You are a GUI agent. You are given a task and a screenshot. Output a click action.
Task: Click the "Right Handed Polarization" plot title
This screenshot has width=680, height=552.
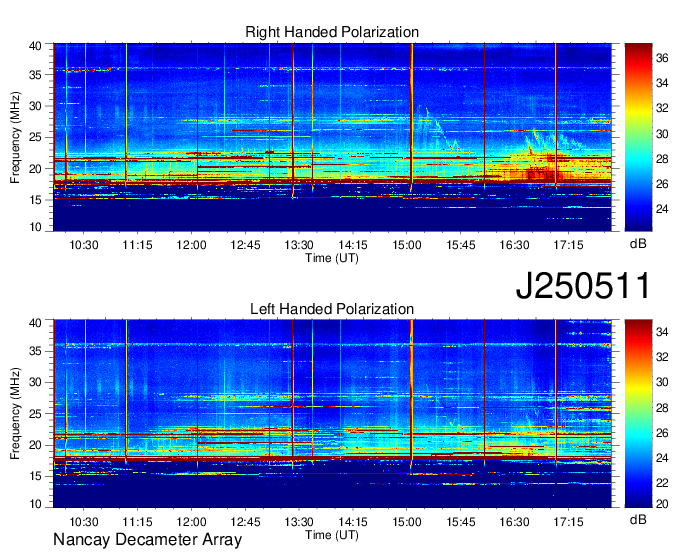(x=332, y=32)
